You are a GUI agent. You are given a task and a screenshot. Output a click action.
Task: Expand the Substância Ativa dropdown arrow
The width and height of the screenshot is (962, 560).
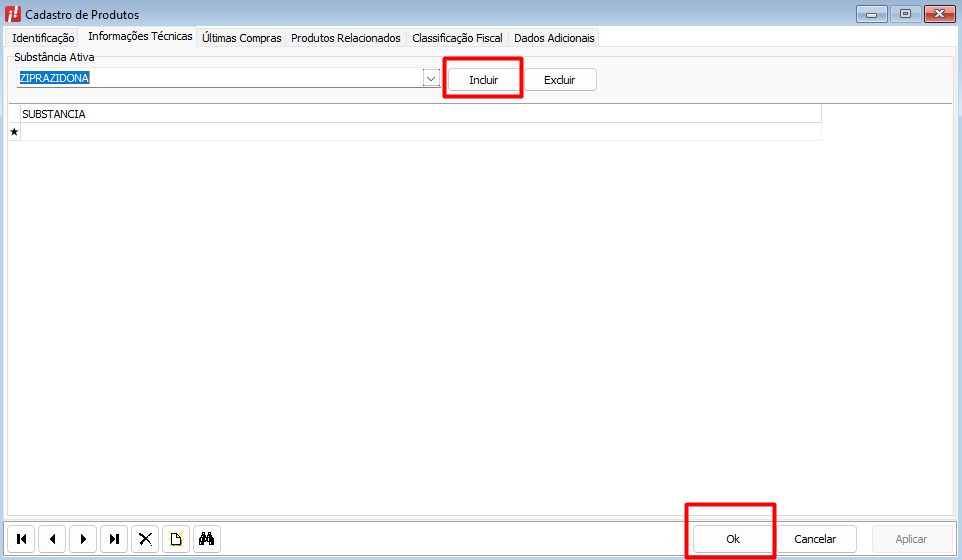(431, 78)
